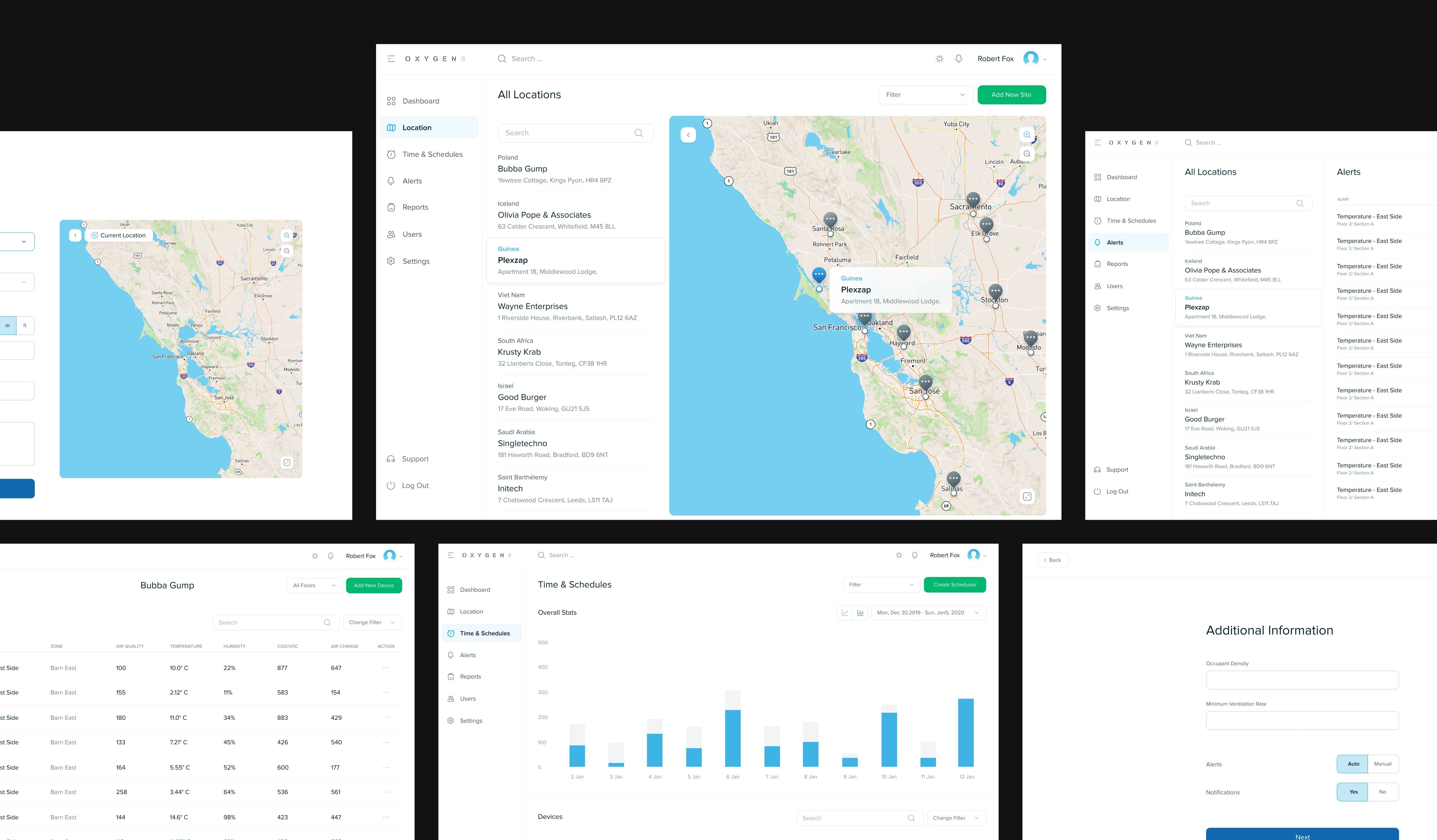This screenshot has width=1437, height=840.
Task: Click search magnifier in All Locations list
Action: [x=639, y=133]
